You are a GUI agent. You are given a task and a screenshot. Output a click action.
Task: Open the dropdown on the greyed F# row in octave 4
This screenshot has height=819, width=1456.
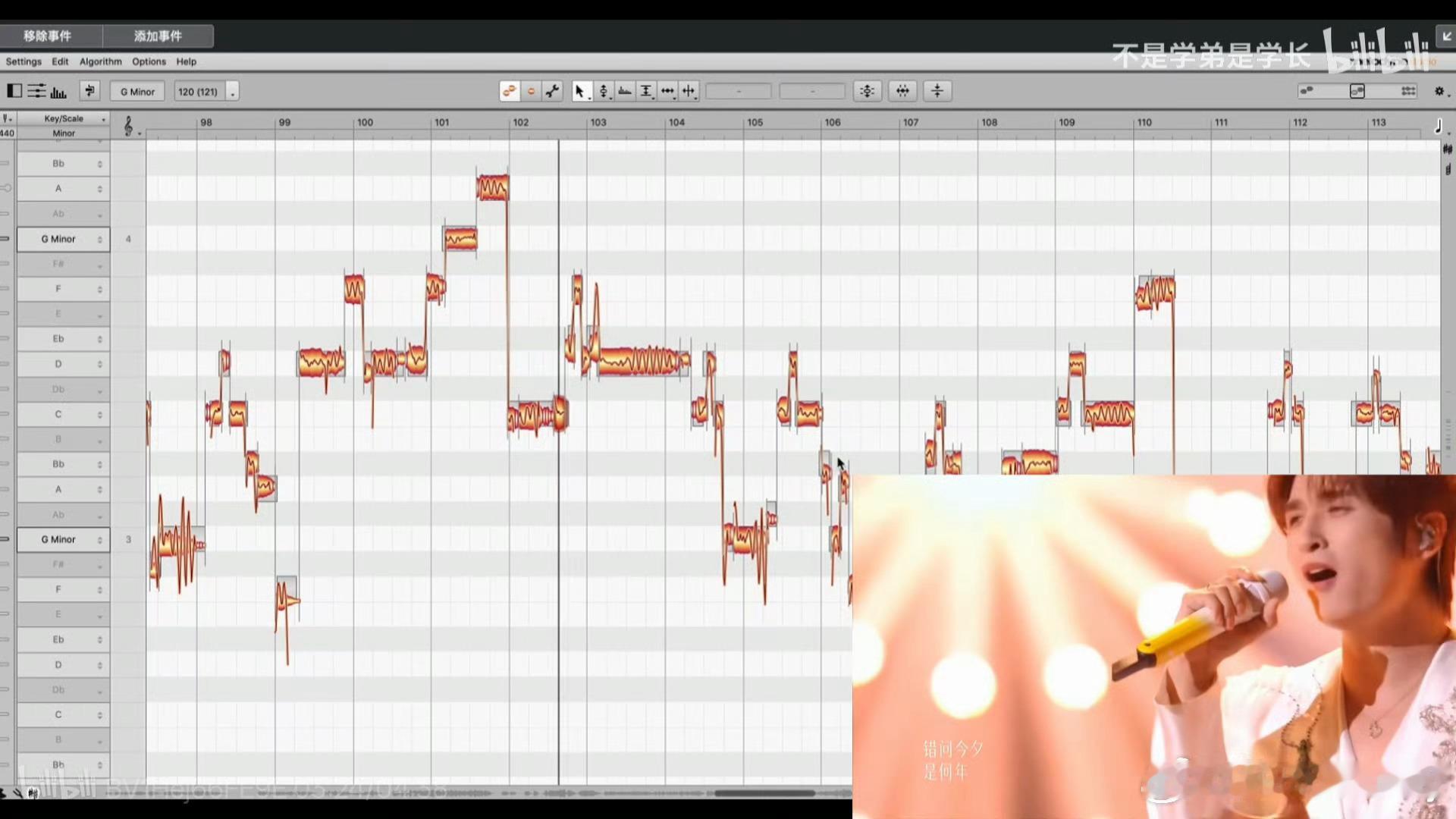[99, 265]
